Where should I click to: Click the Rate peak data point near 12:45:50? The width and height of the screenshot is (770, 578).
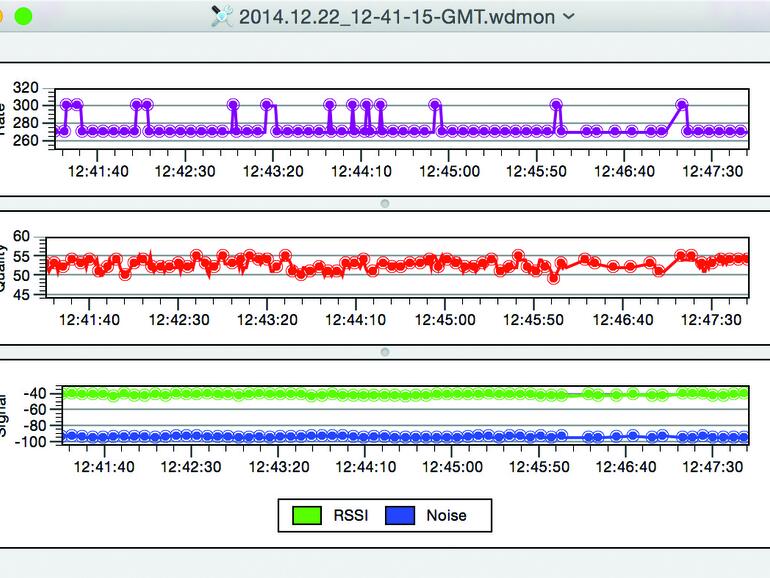[556, 105]
